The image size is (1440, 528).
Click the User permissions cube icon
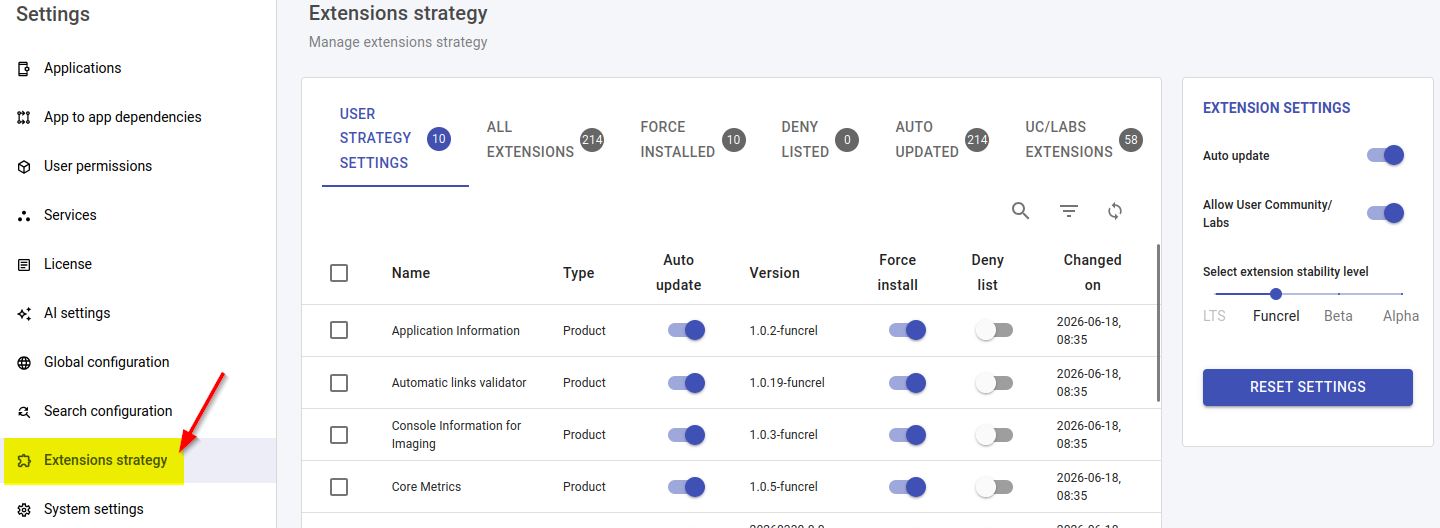[x=24, y=166]
